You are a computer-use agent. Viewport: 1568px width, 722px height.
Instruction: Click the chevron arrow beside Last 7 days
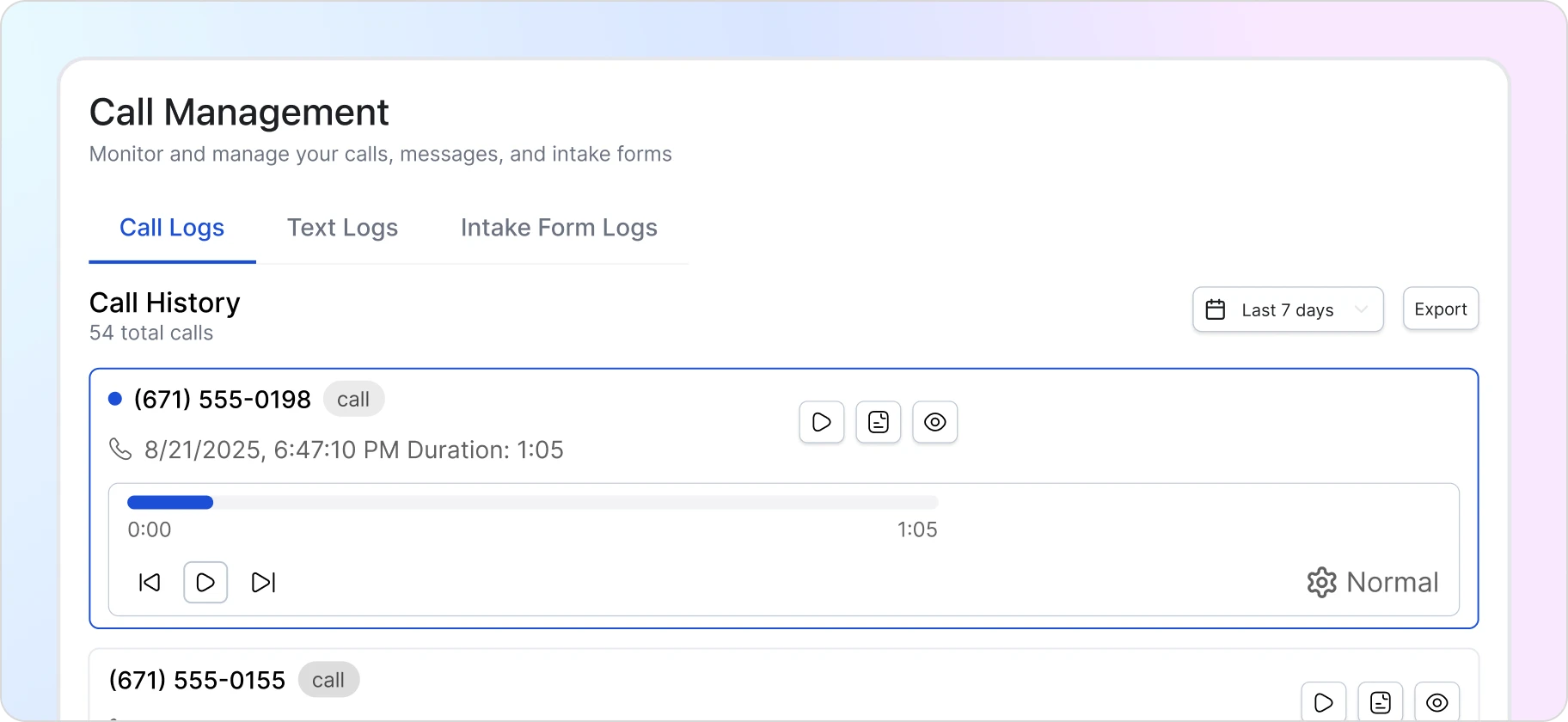(1361, 309)
